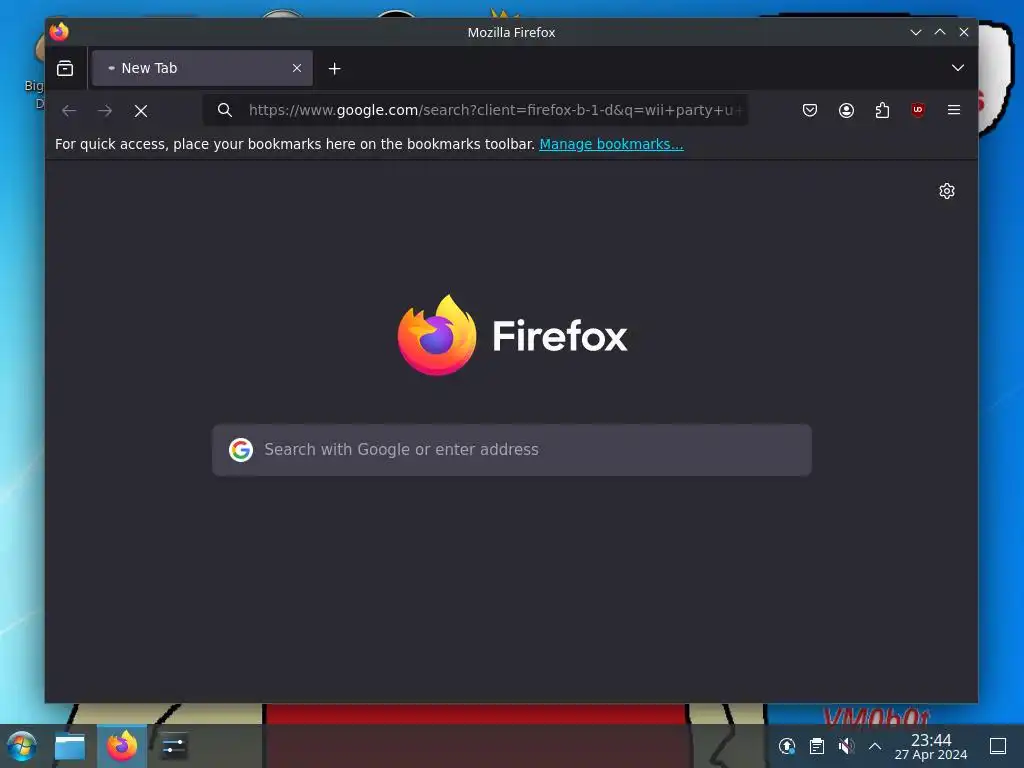This screenshot has height=768, width=1024.
Task: Open Firefox account menu
Action: click(846, 110)
